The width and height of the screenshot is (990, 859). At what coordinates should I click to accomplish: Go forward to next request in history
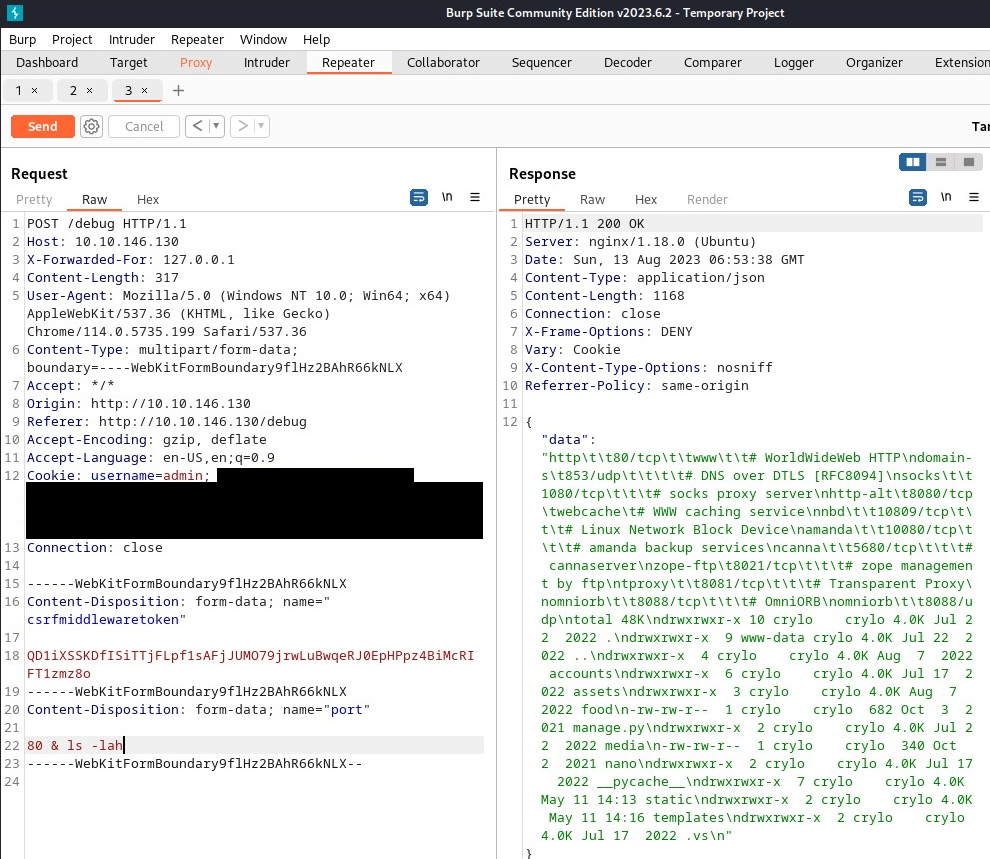[243, 126]
